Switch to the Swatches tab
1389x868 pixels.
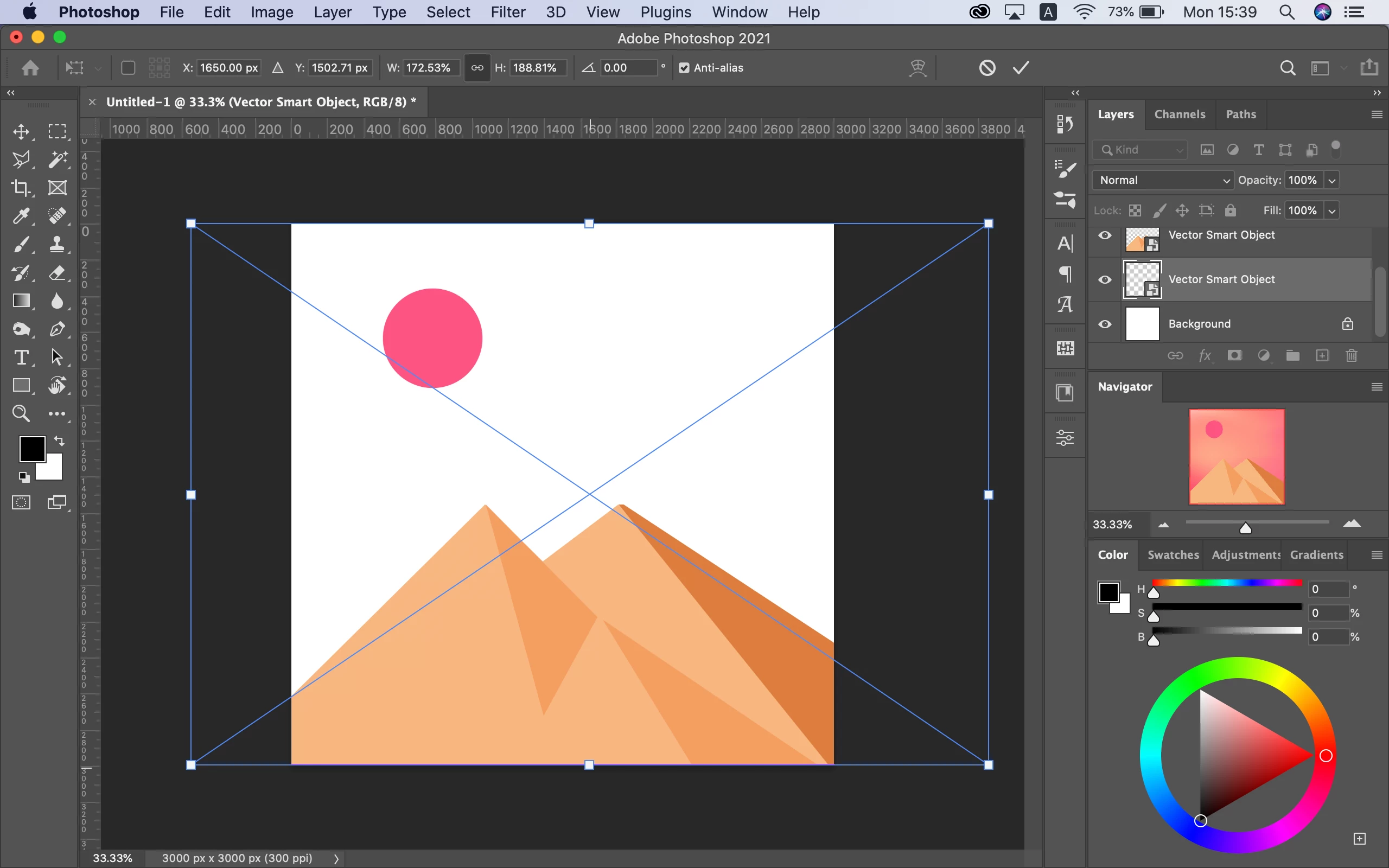tap(1173, 554)
